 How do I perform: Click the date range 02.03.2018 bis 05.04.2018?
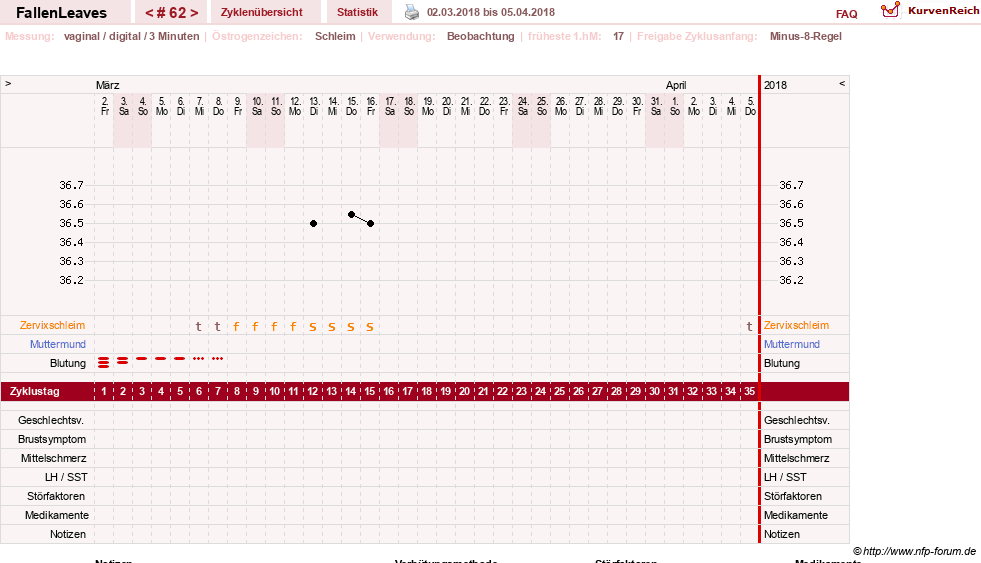point(490,12)
